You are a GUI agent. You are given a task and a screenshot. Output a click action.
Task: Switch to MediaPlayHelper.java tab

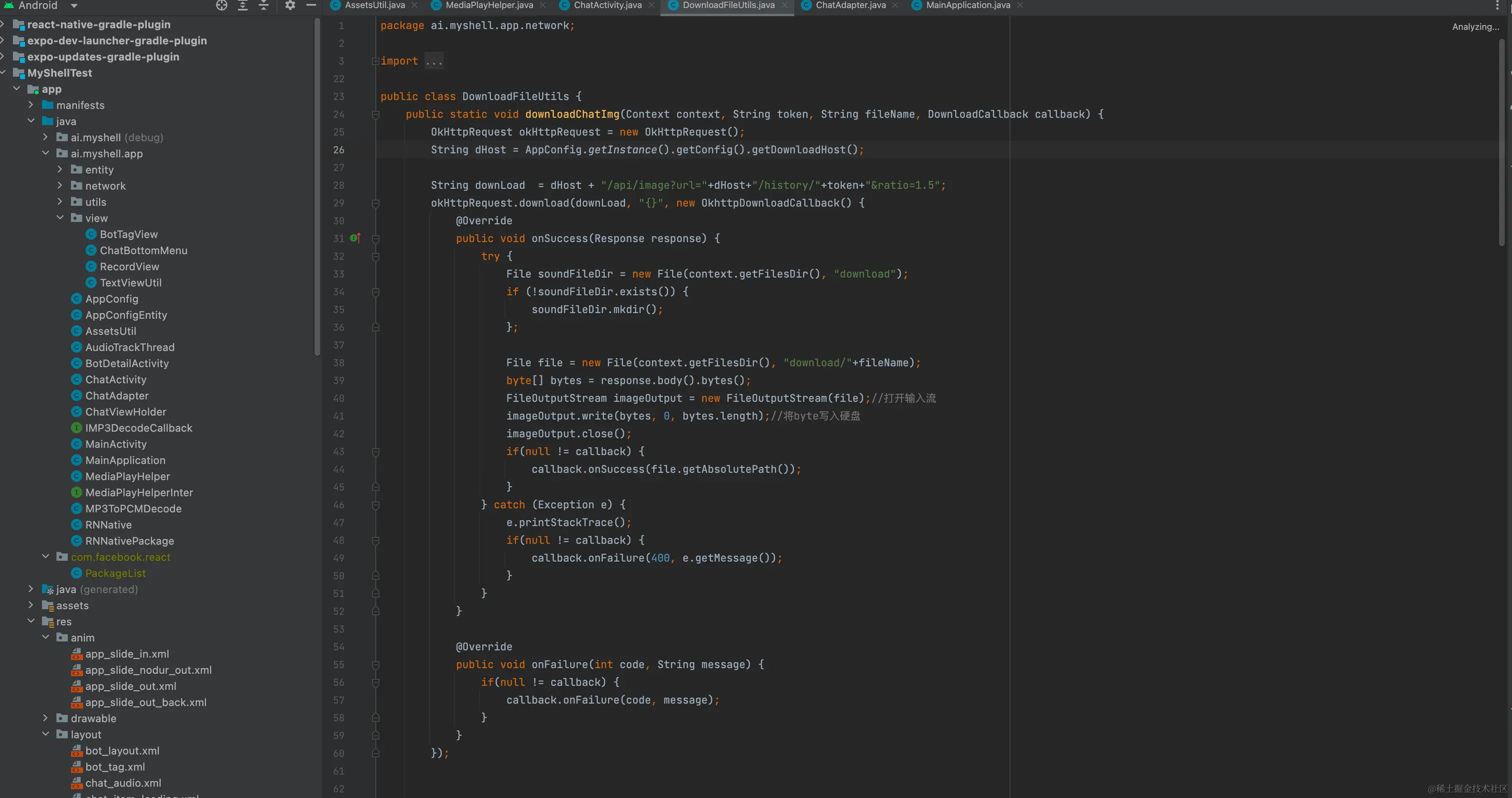pos(489,6)
